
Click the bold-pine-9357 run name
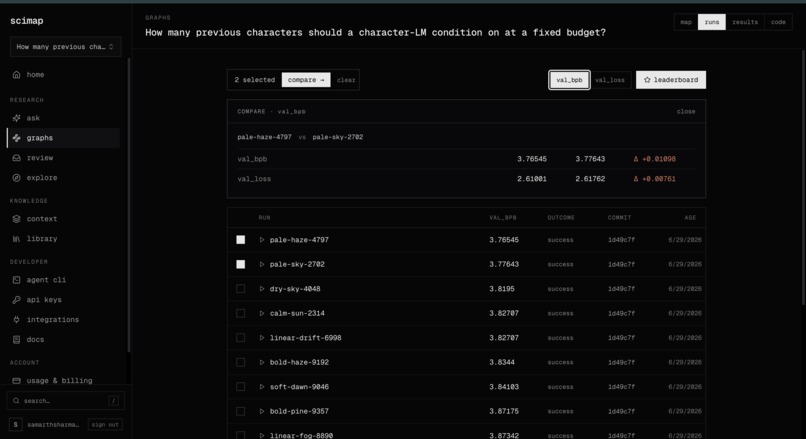point(299,411)
